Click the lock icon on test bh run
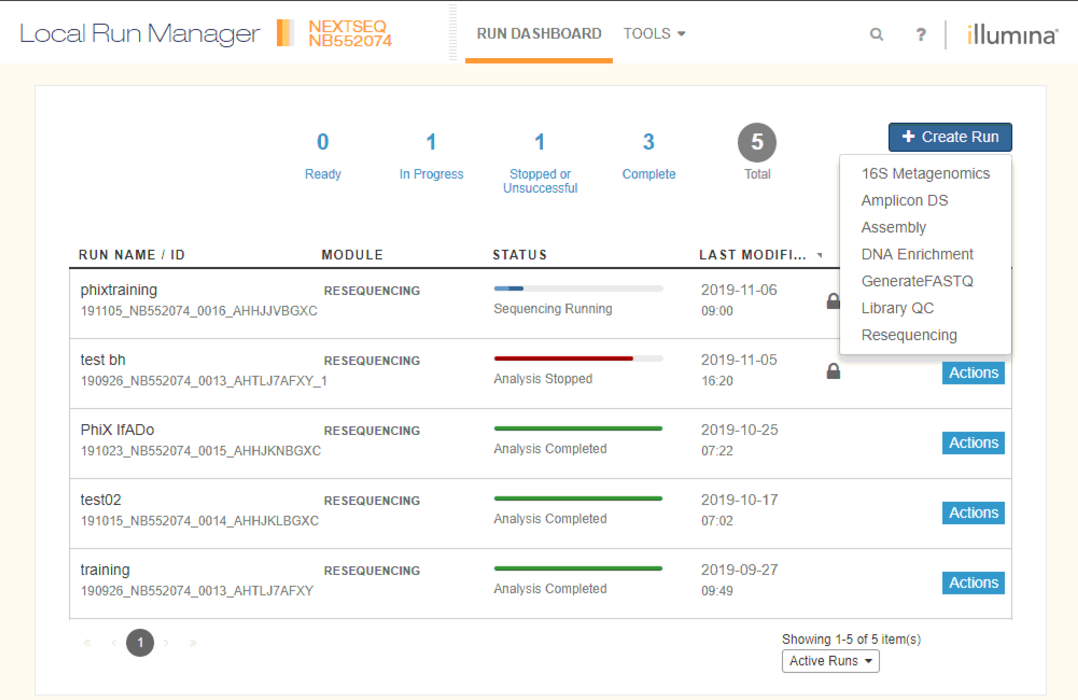The height and width of the screenshot is (700, 1078). click(833, 371)
